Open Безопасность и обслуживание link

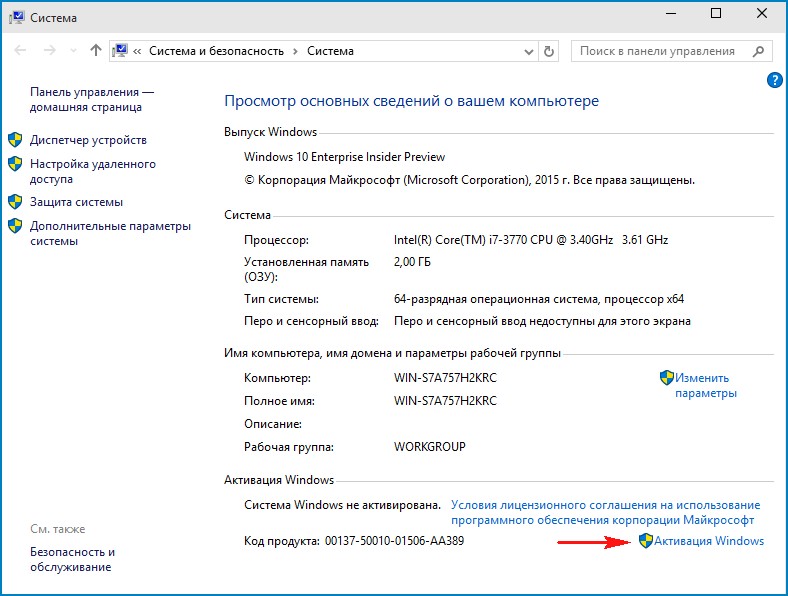72,559
